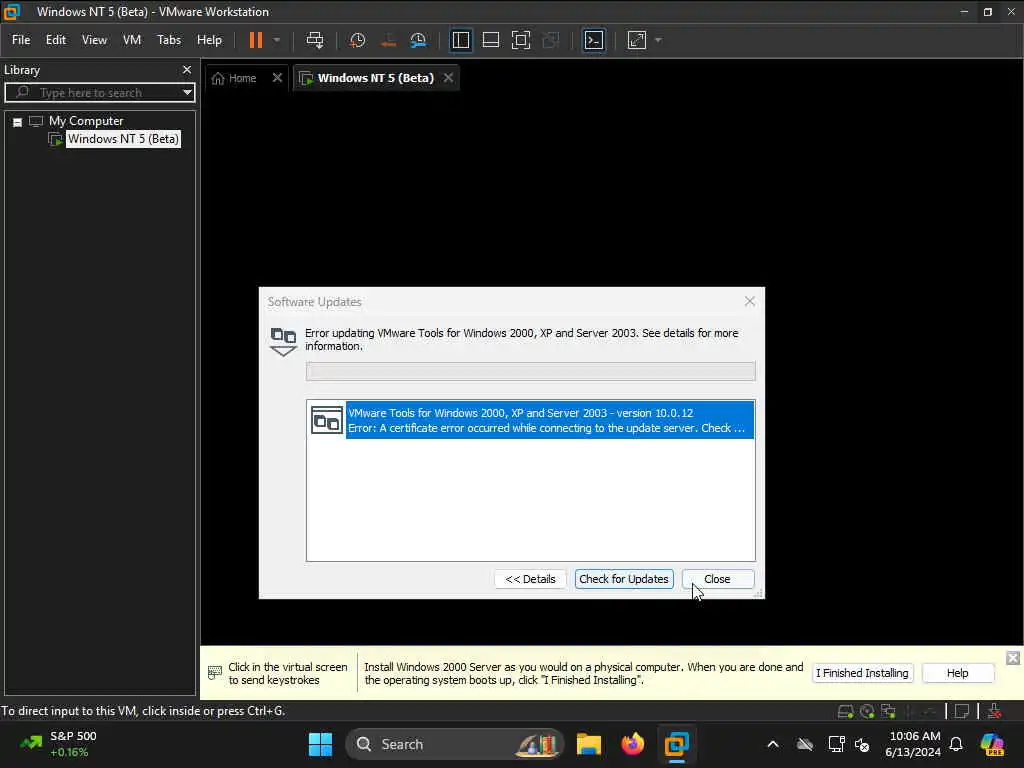Open File Explorer from the taskbar
This screenshot has height=768, width=1024.
click(x=588, y=744)
